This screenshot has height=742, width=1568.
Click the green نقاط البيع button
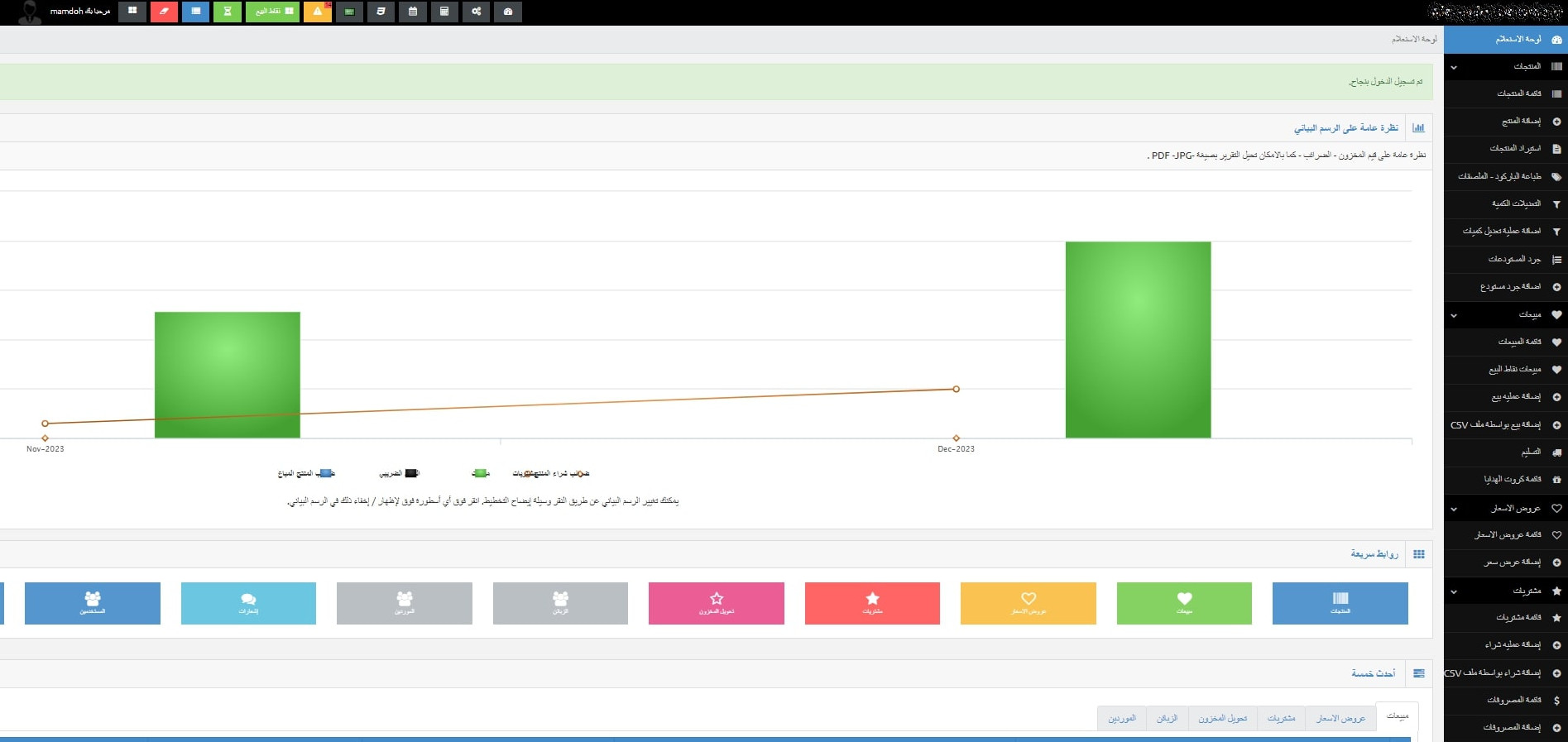tap(272, 12)
